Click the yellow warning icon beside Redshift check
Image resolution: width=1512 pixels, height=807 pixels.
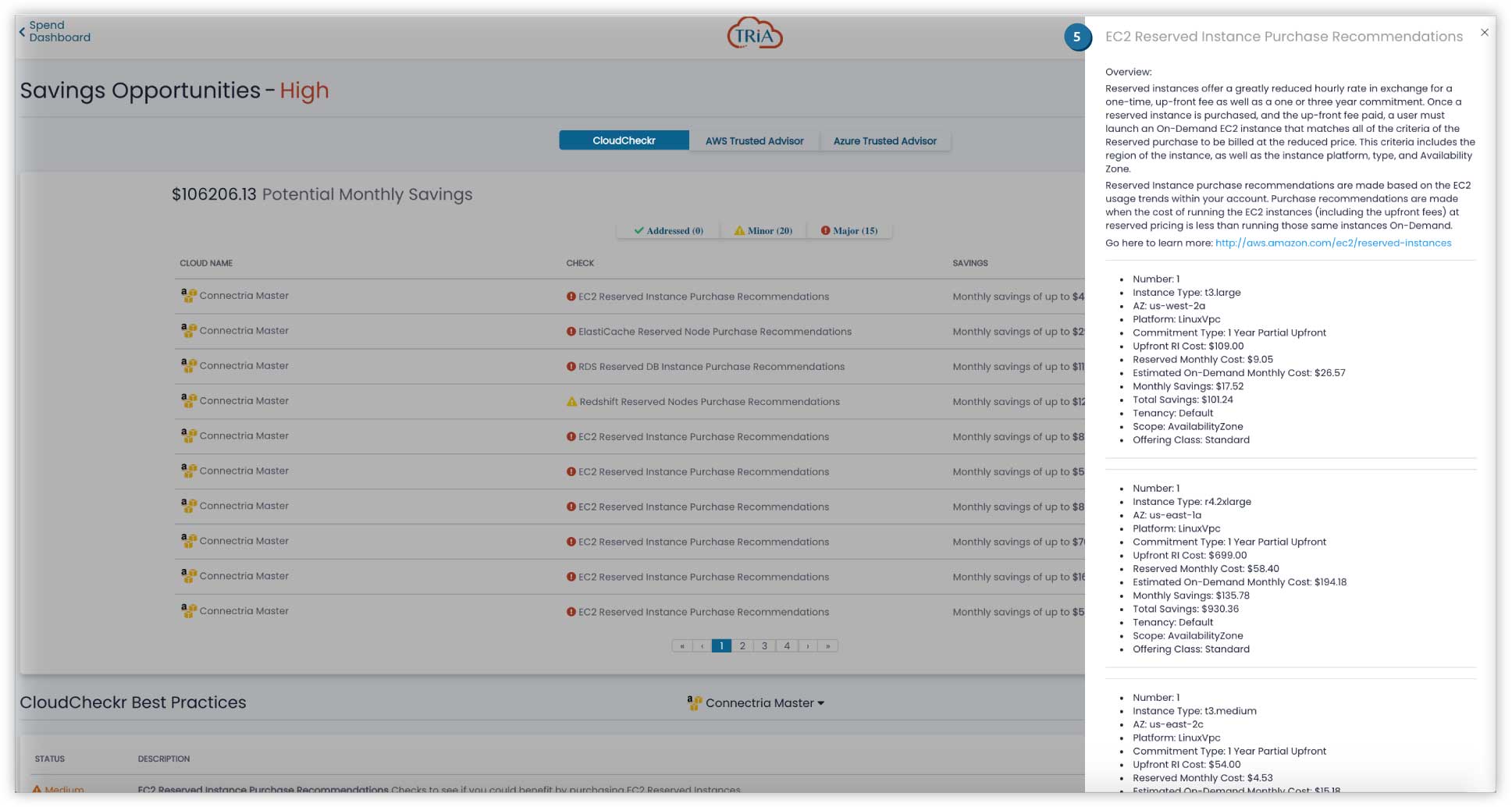click(571, 402)
